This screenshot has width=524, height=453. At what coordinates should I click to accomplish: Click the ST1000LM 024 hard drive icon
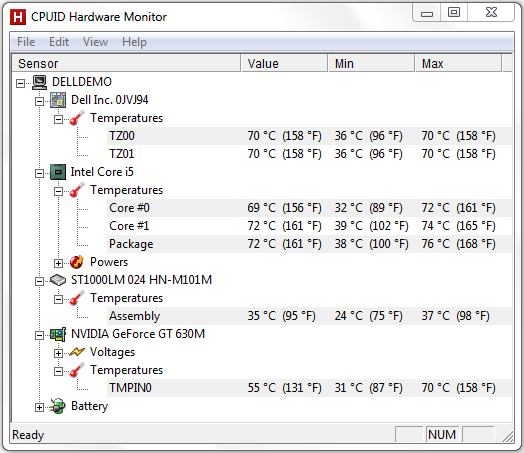(x=58, y=280)
